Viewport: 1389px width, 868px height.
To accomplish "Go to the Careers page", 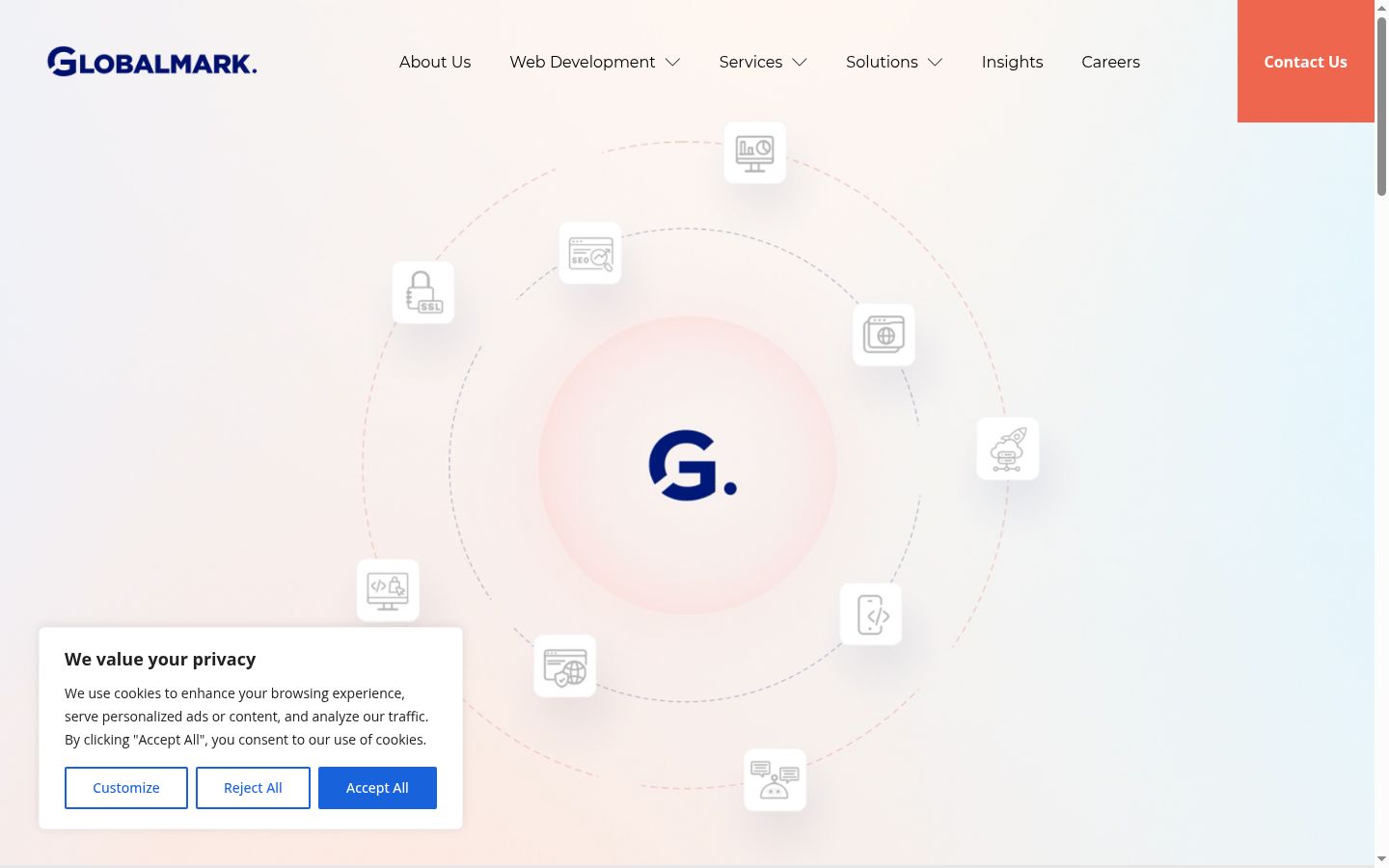I will [x=1110, y=62].
